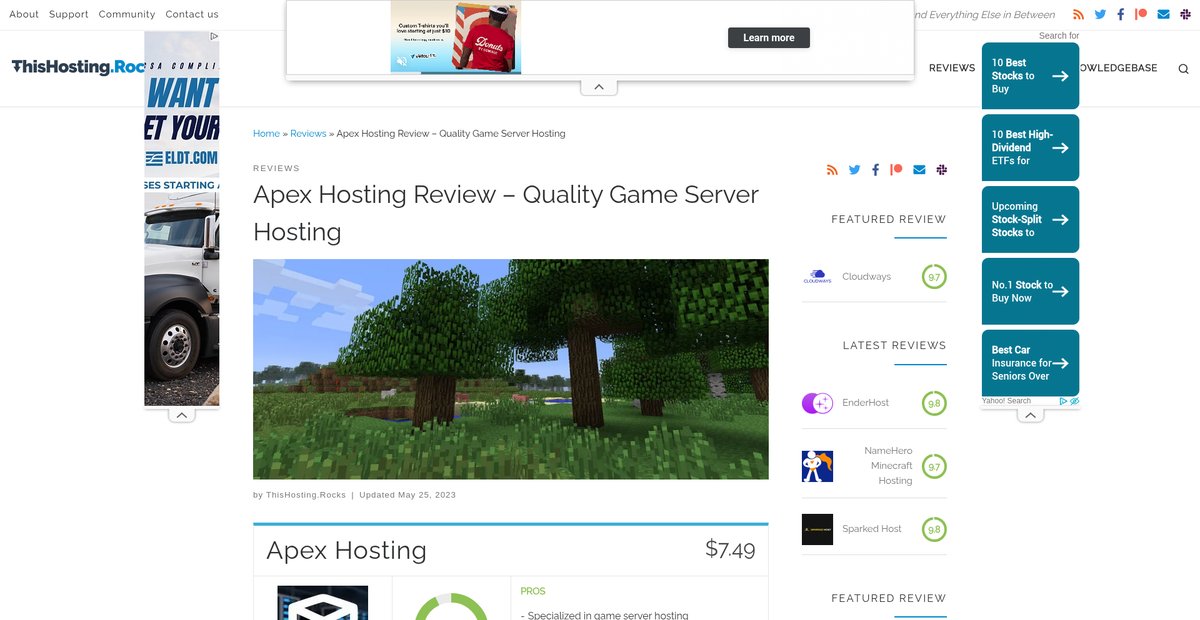Click the Apex Hosting review box title

click(346, 550)
